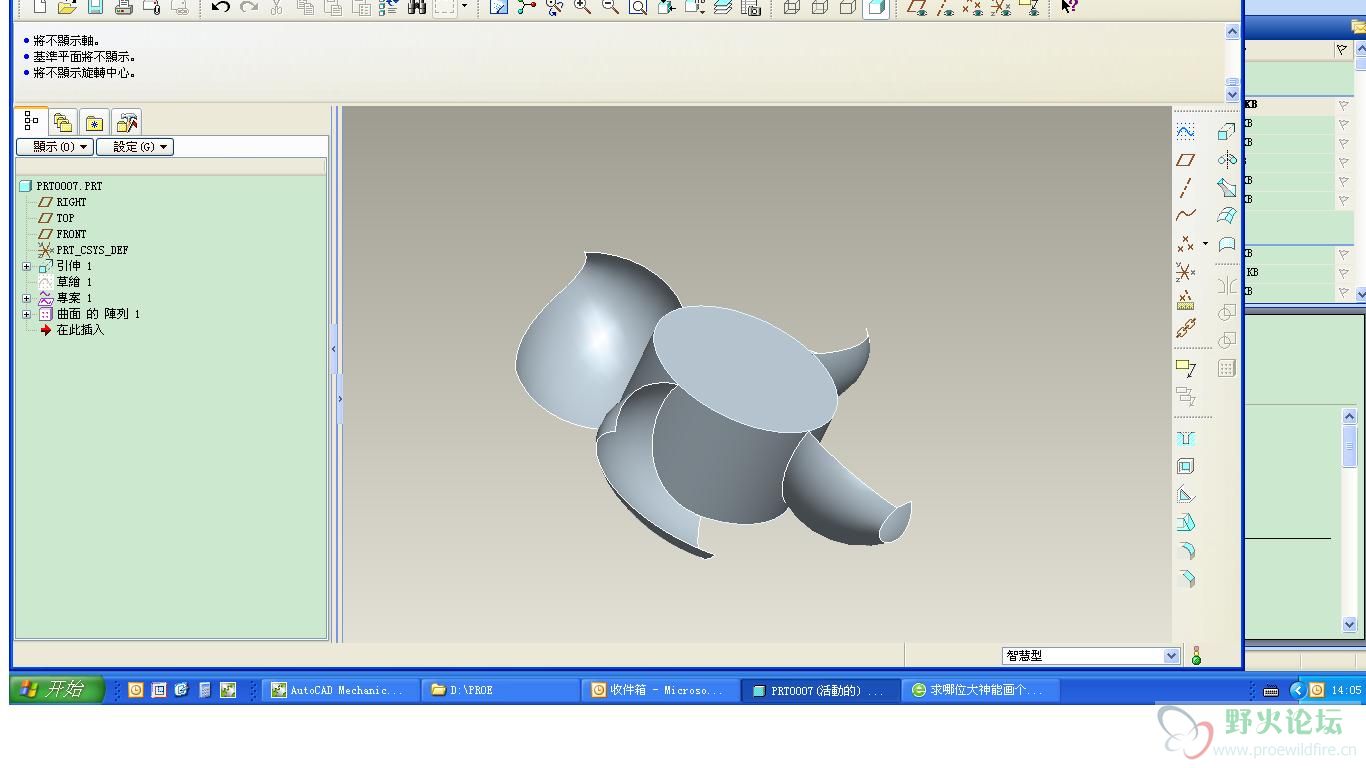Switch to the Favorites tab
Image resolution: width=1366 pixels, height=768 pixels.
tap(94, 123)
